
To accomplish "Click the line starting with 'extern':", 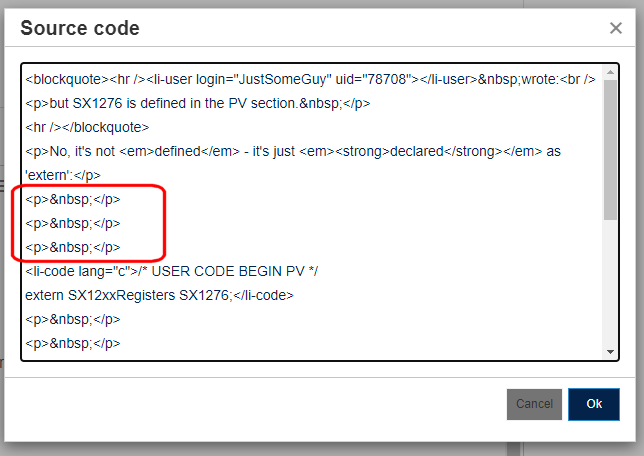I will click(60, 175).
